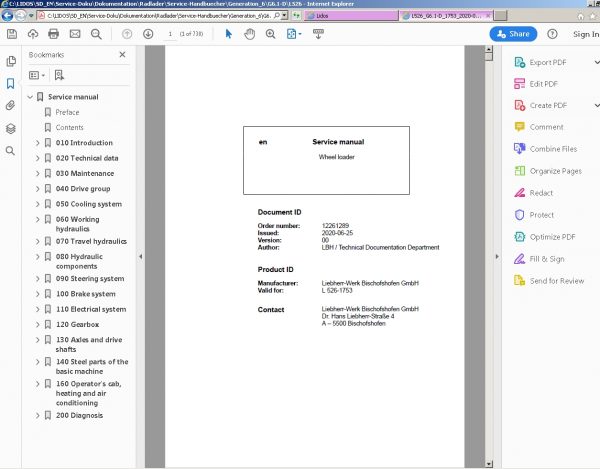The image size is (600, 469).
Task: Go to next page arrow icon
Action: (148, 34)
